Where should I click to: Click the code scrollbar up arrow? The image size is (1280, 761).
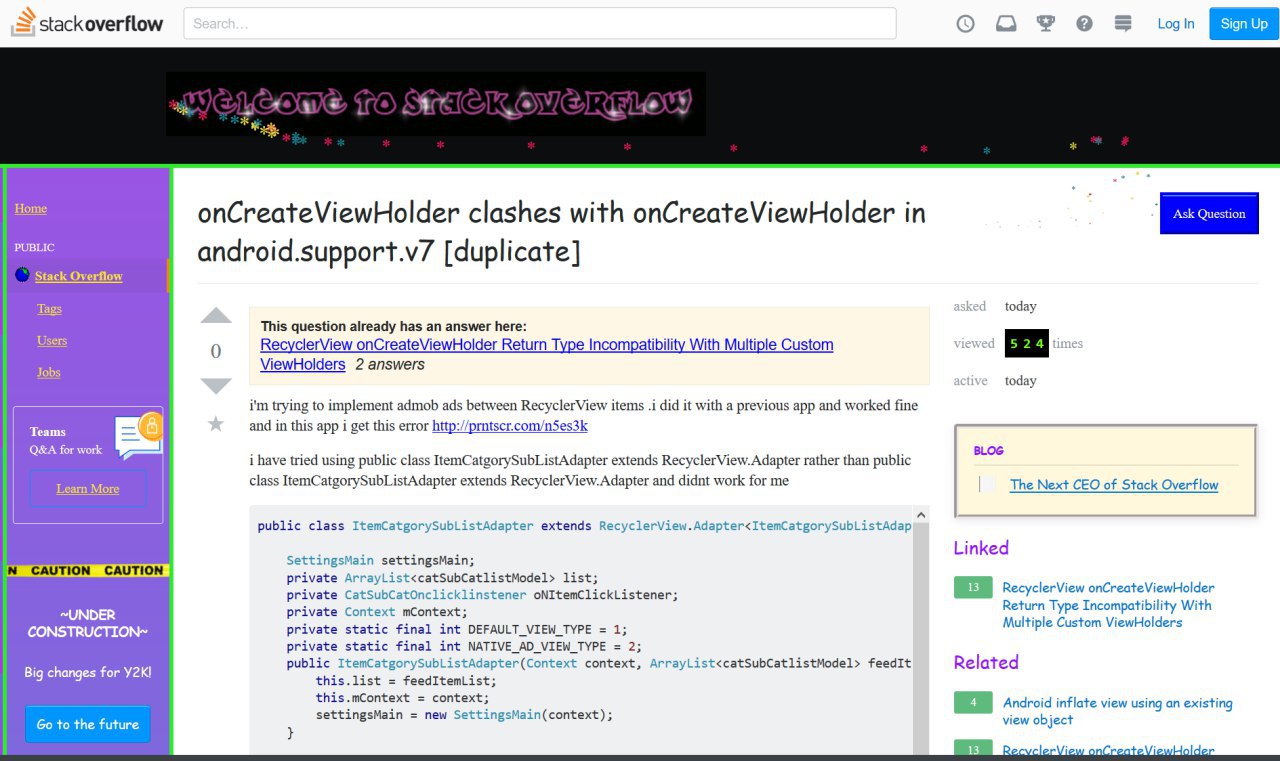point(921,515)
